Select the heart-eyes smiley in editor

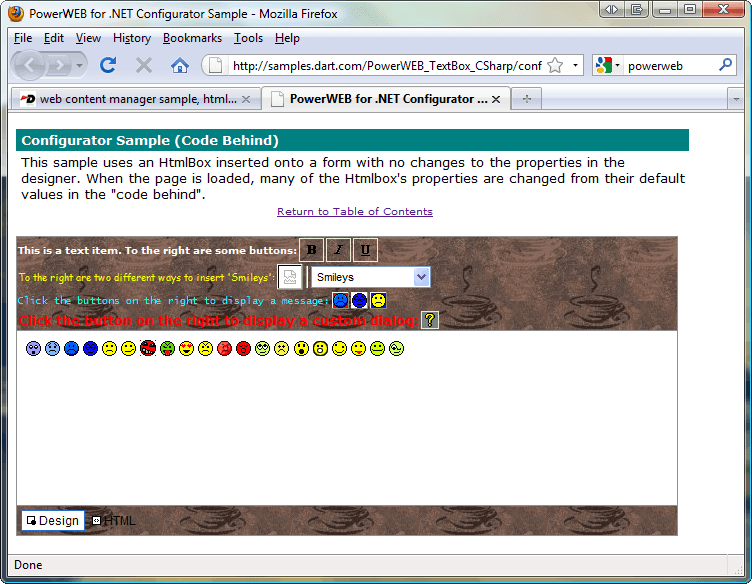coord(186,349)
